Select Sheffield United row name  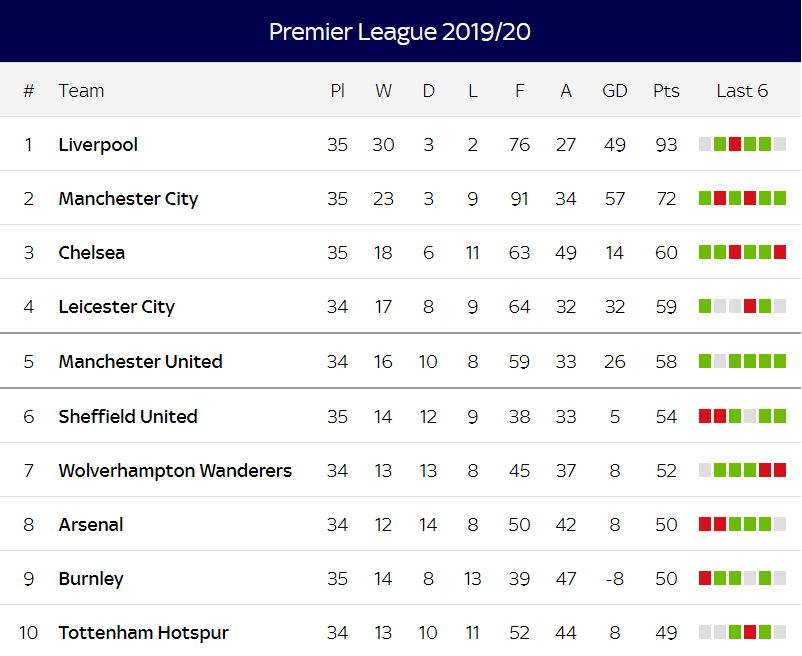[128, 416]
